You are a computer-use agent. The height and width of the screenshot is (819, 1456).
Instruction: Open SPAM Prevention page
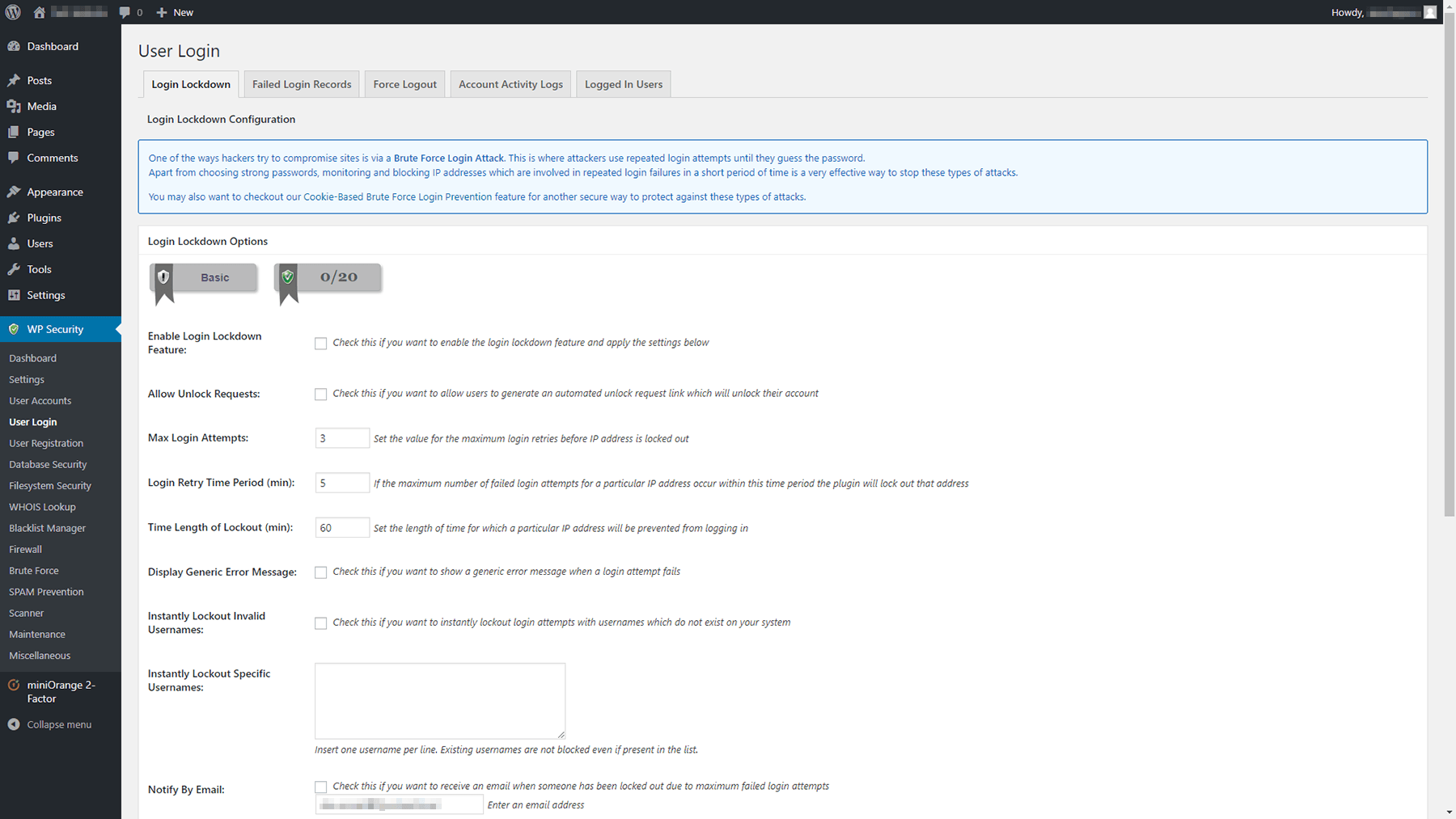[x=46, y=592]
